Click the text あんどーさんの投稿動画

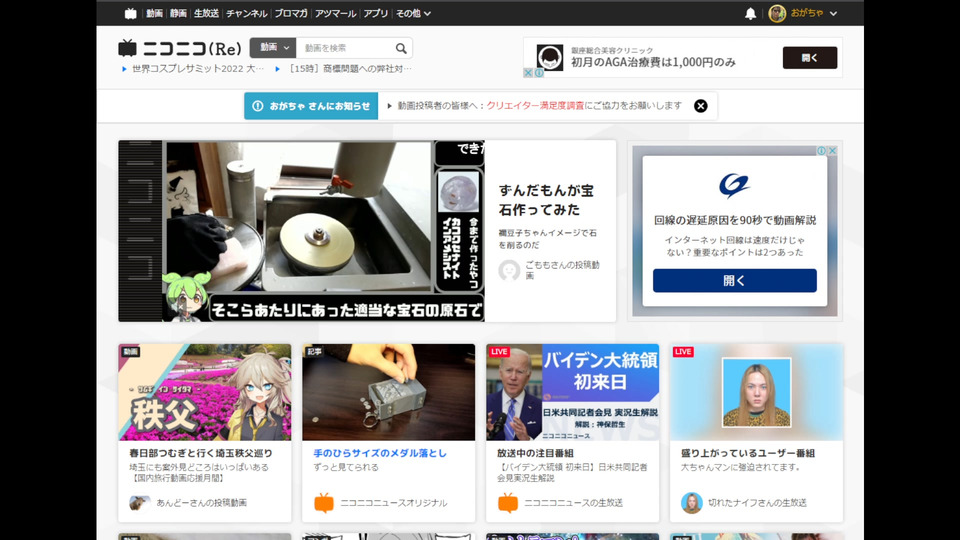tap(201, 503)
